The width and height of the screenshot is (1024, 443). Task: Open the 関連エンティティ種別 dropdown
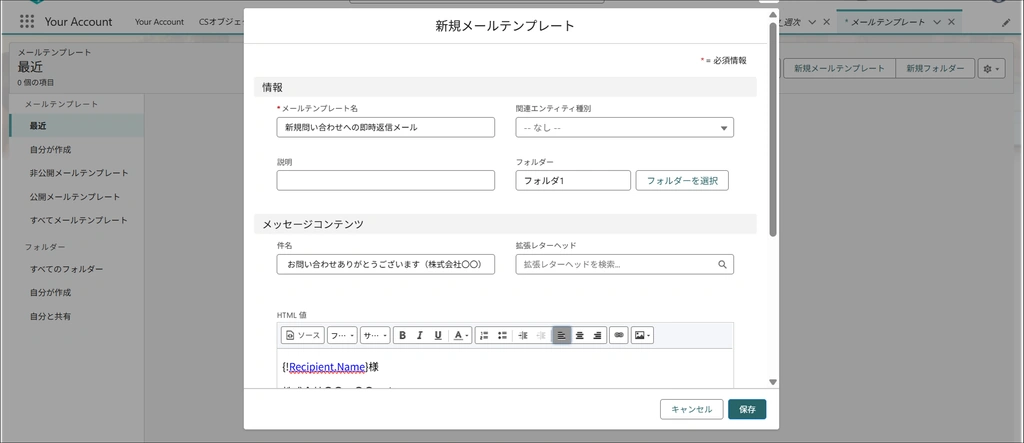pyautogui.click(x=624, y=127)
